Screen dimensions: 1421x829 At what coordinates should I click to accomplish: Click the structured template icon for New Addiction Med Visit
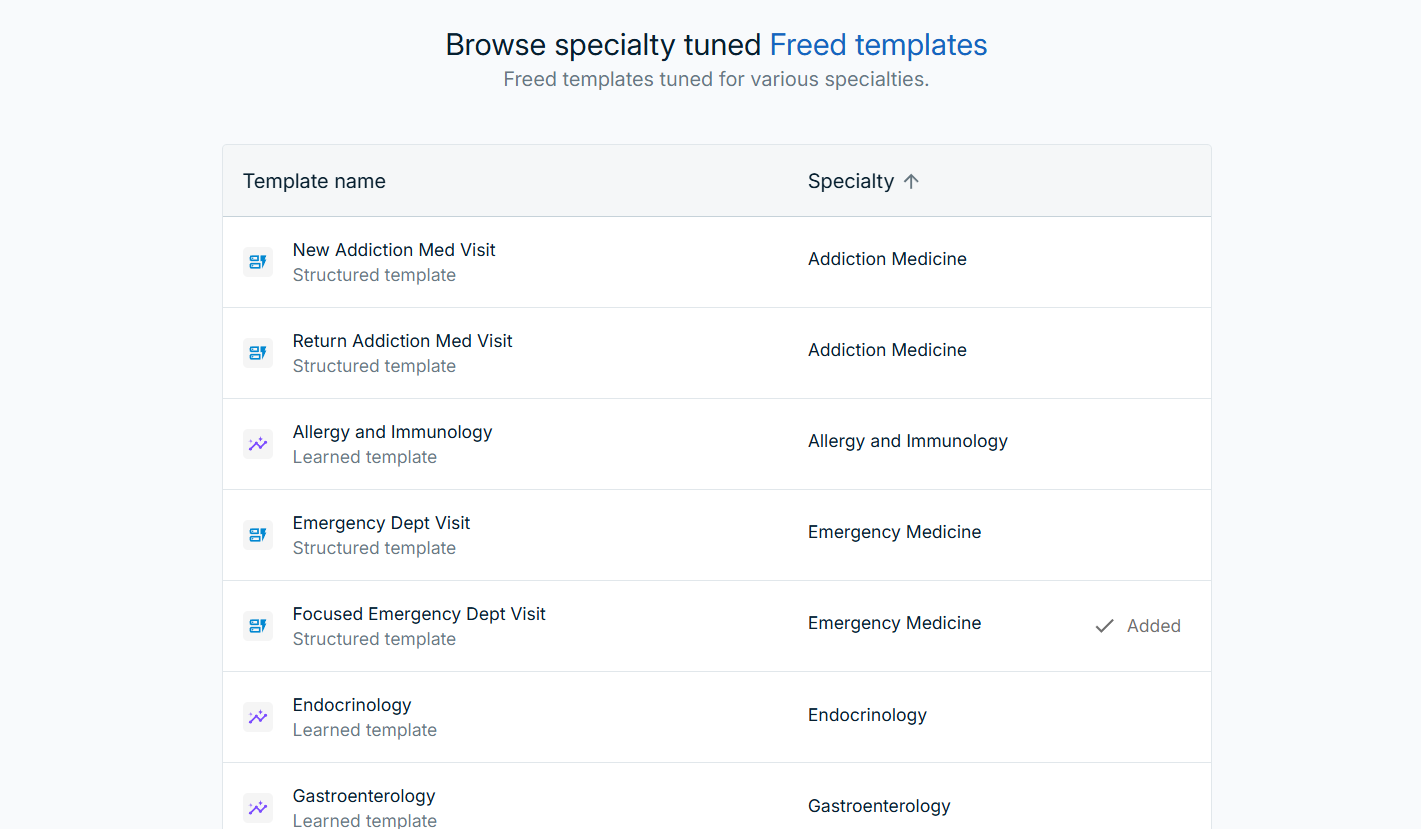point(258,261)
